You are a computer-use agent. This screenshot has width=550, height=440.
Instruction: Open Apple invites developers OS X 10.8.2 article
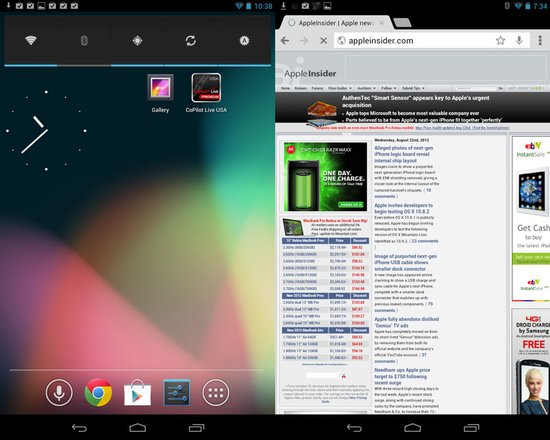click(x=403, y=208)
